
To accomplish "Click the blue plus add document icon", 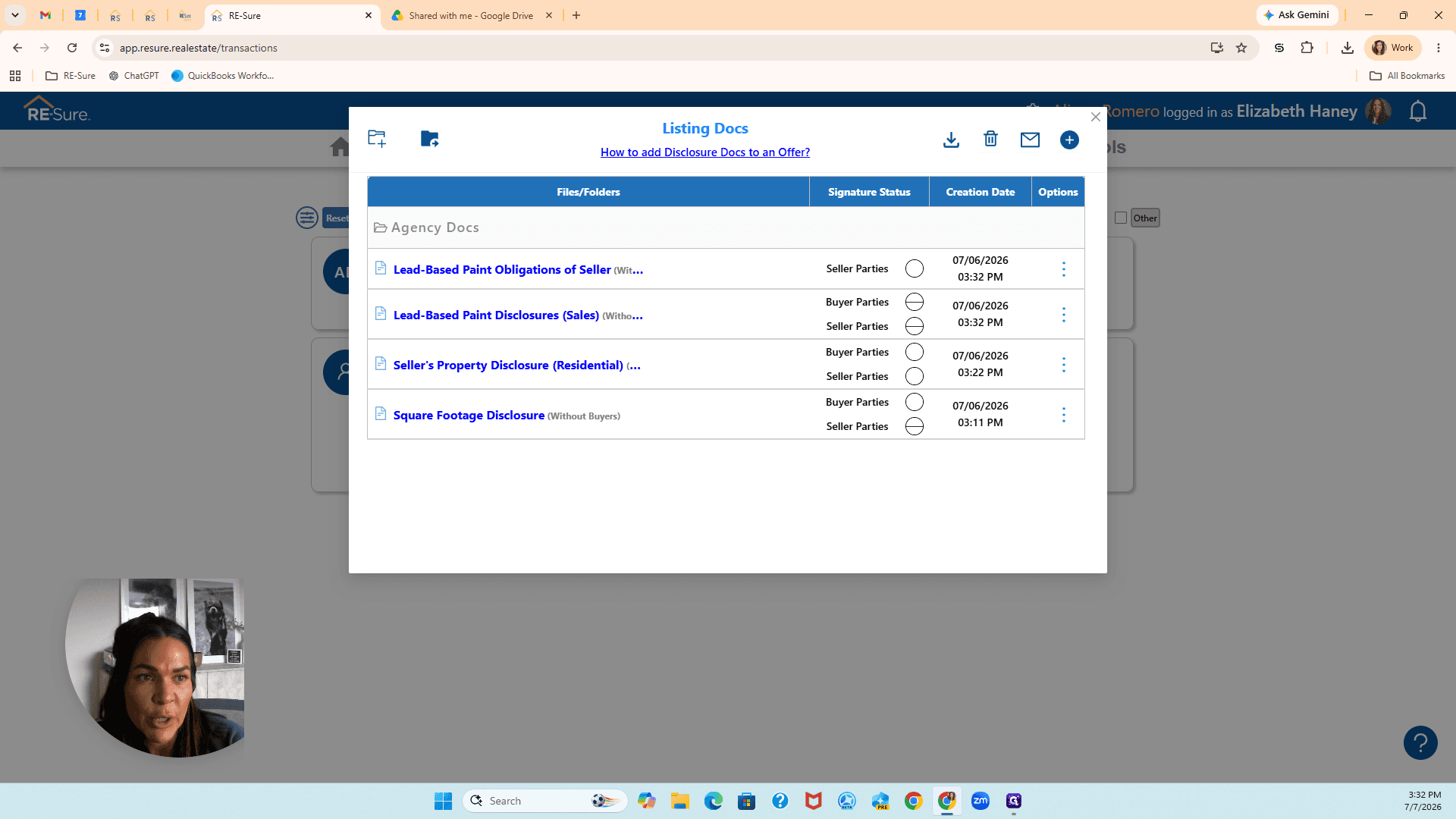I will coord(1069,140).
